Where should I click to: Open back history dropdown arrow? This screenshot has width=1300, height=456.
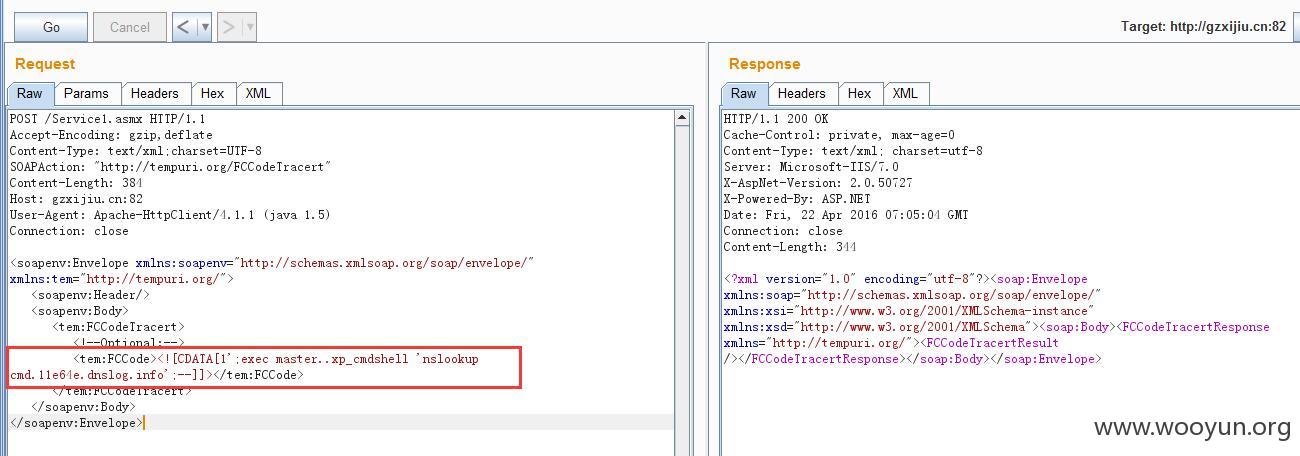tap(205, 27)
